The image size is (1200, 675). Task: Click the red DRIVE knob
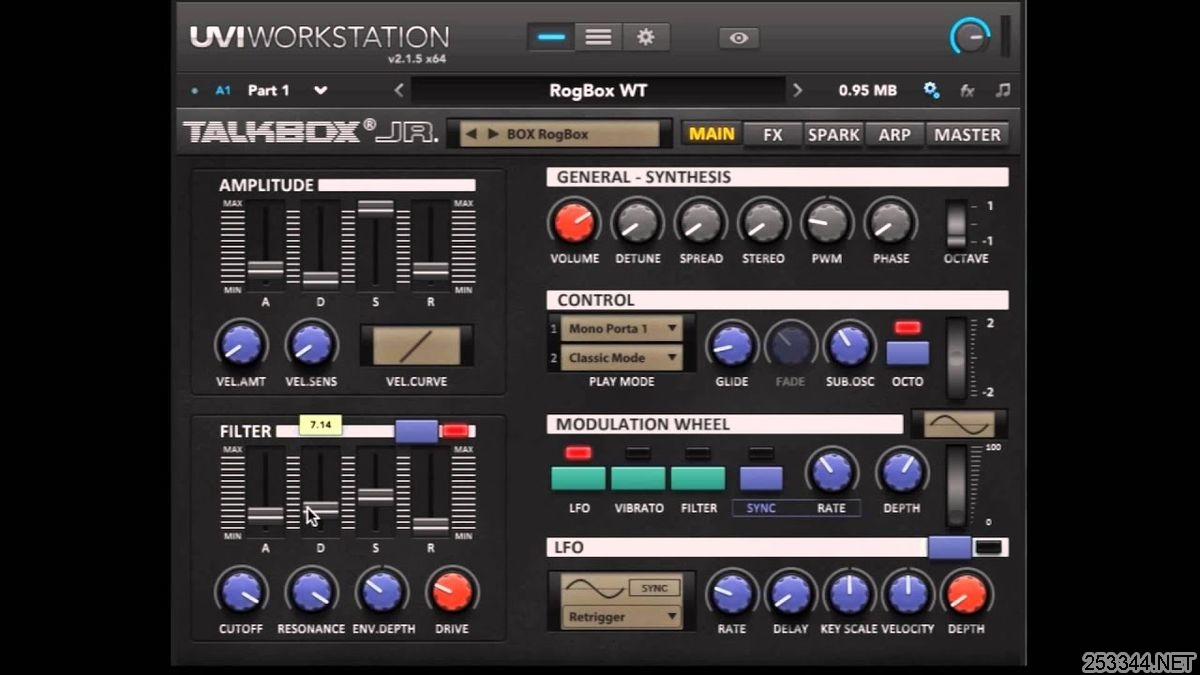pyautogui.click(x=451, y=592)
